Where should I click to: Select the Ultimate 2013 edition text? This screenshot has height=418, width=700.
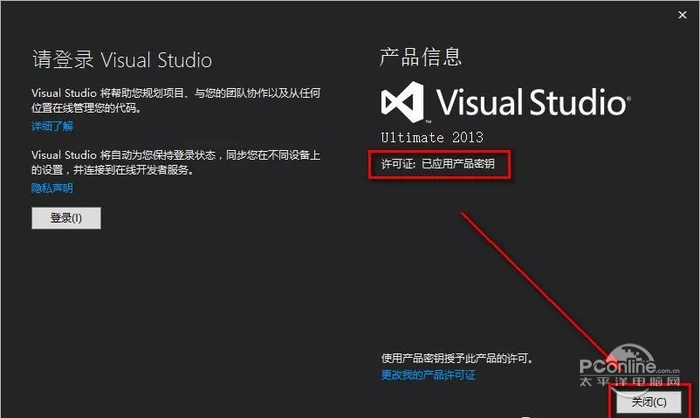(x=432, y=137)
